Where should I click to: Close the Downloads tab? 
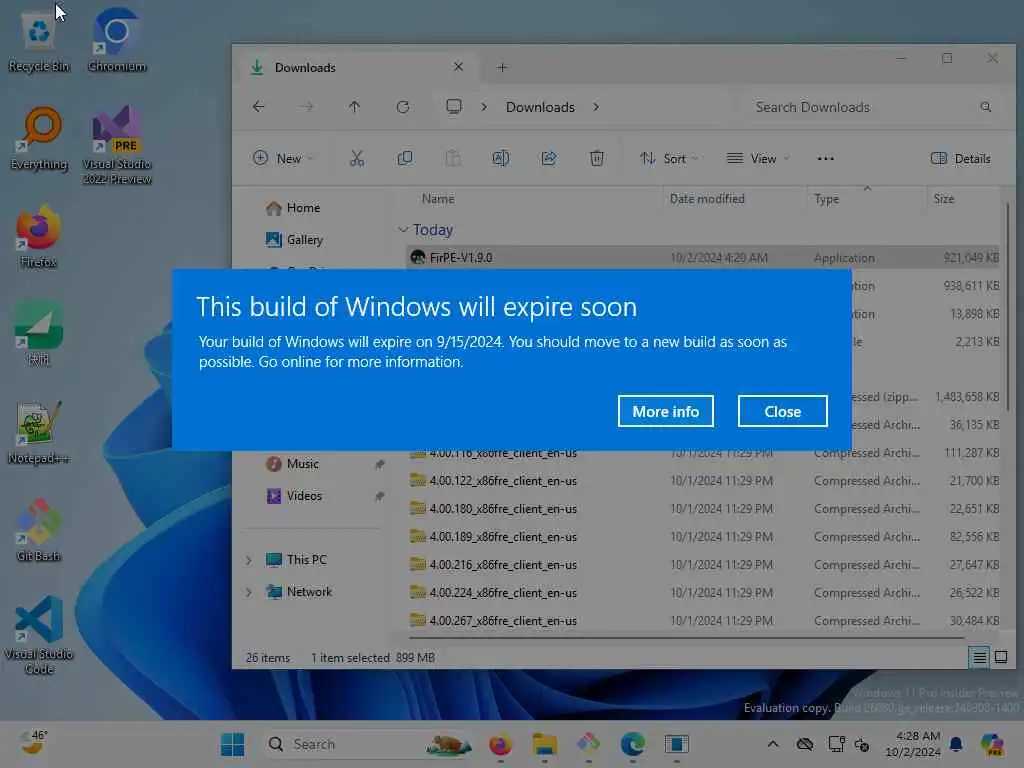point(458,67)
